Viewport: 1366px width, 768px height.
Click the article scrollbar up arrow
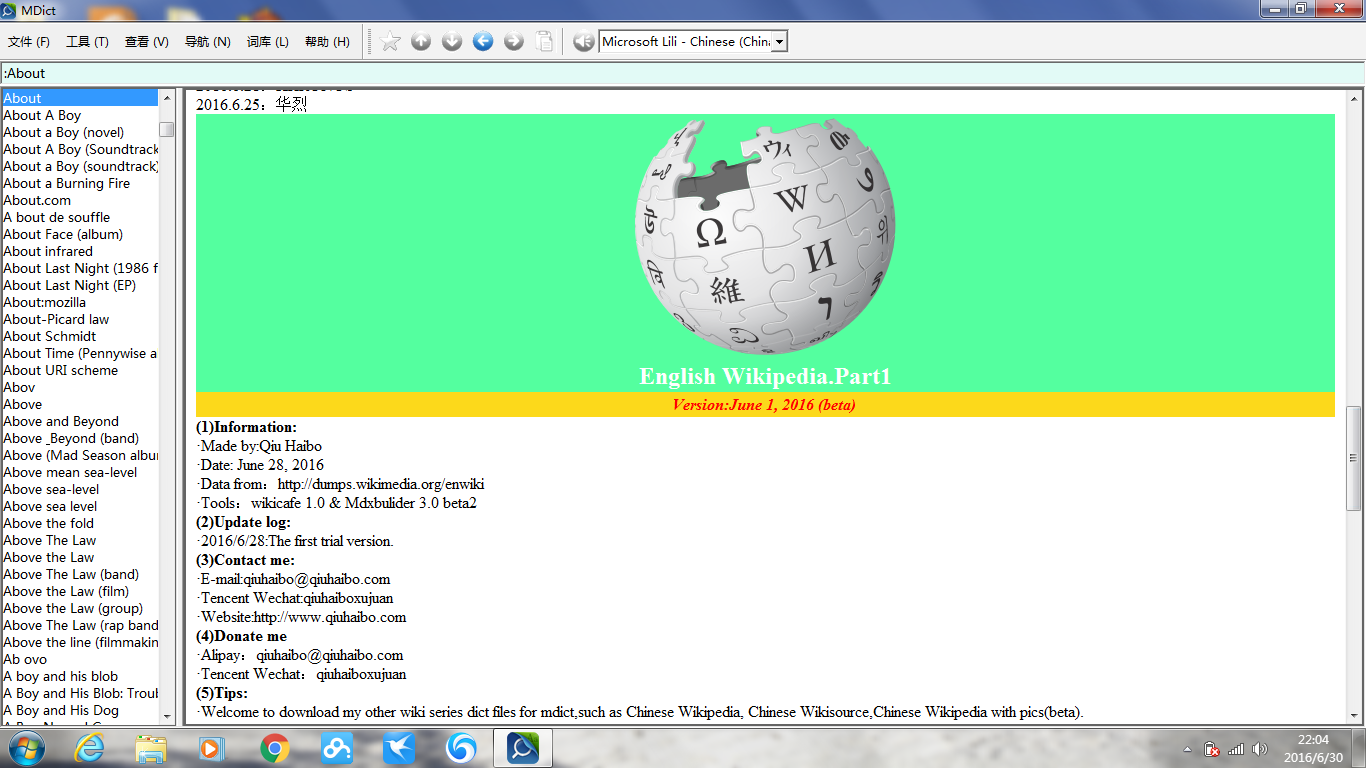coord(1354,98)
